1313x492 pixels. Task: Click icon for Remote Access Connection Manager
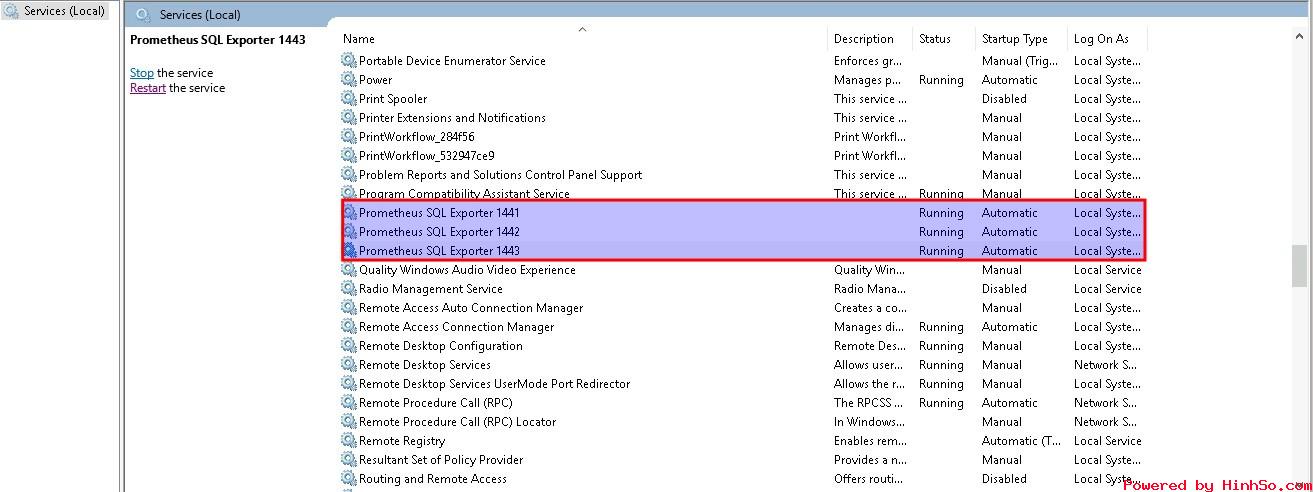[x=348, y=327]
